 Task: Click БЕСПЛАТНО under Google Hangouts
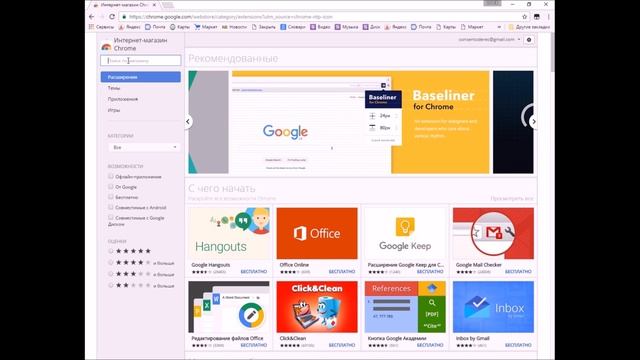point(253,271)
